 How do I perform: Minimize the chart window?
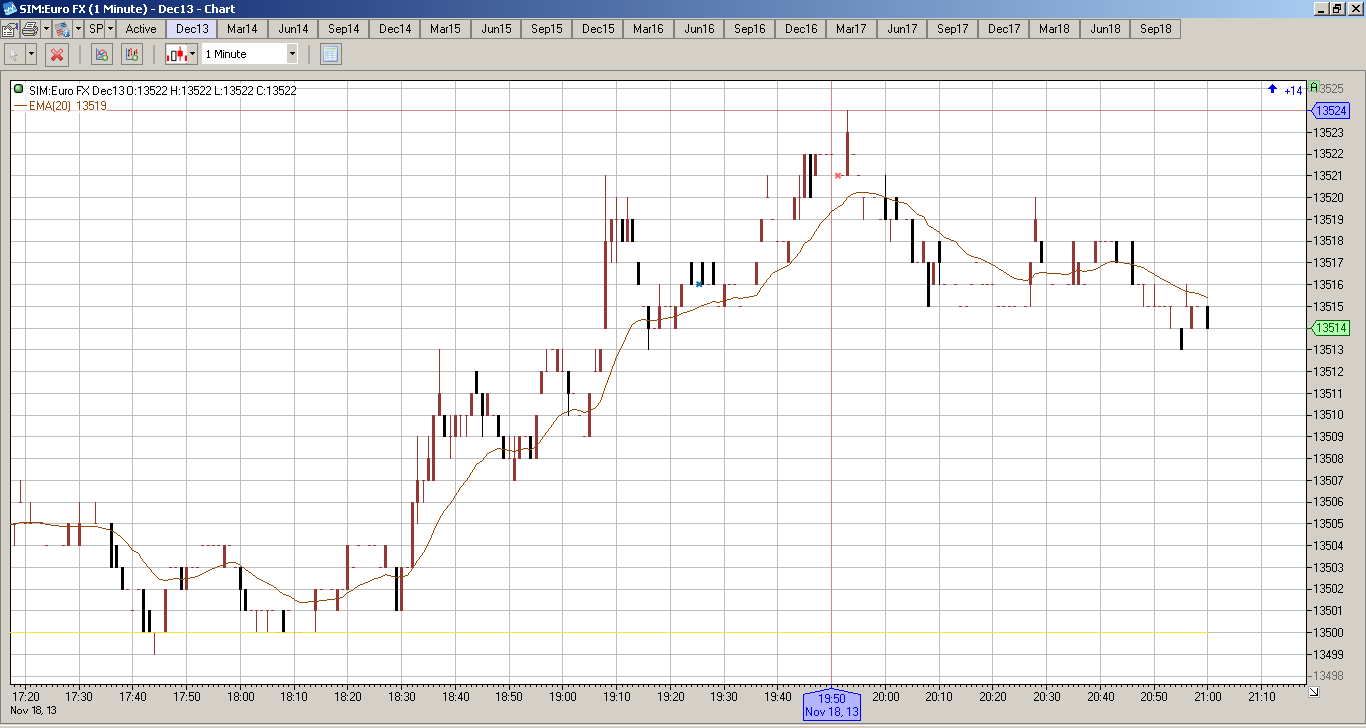pyautogui.click(x=1320, y=8)
